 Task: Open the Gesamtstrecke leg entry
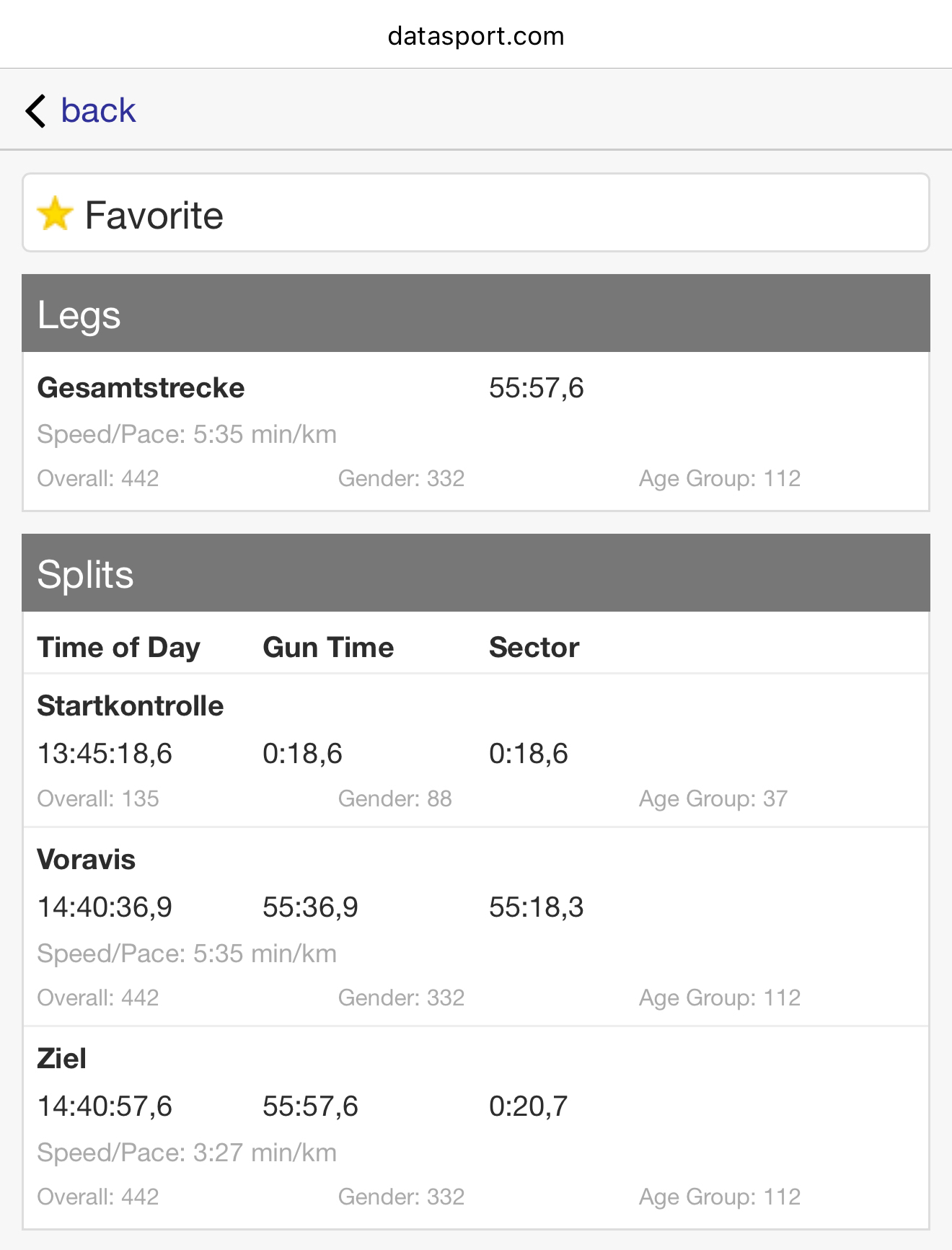tap(141, 388)
